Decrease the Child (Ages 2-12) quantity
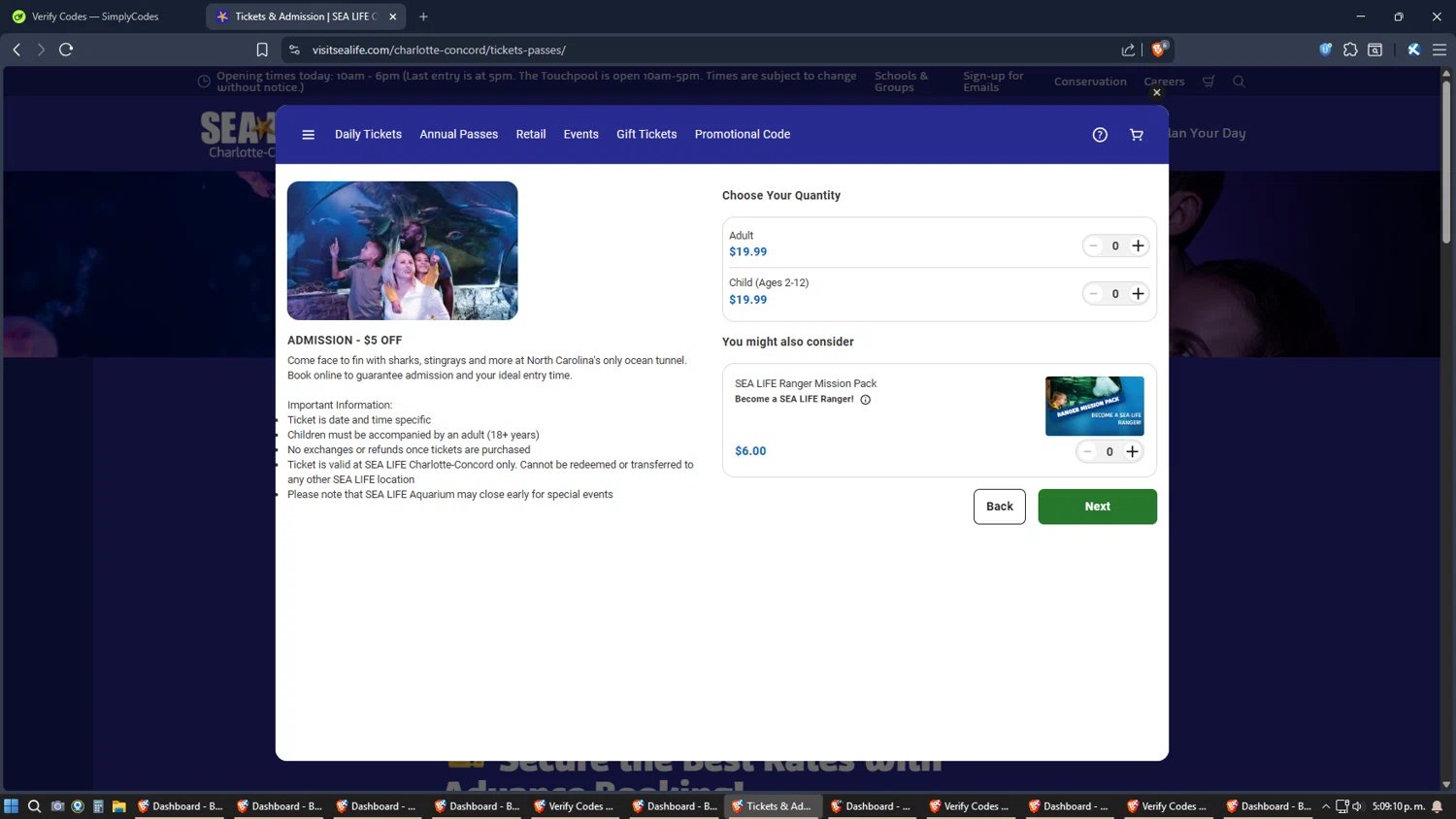 pyautogui.click(x=1093, y=294)
